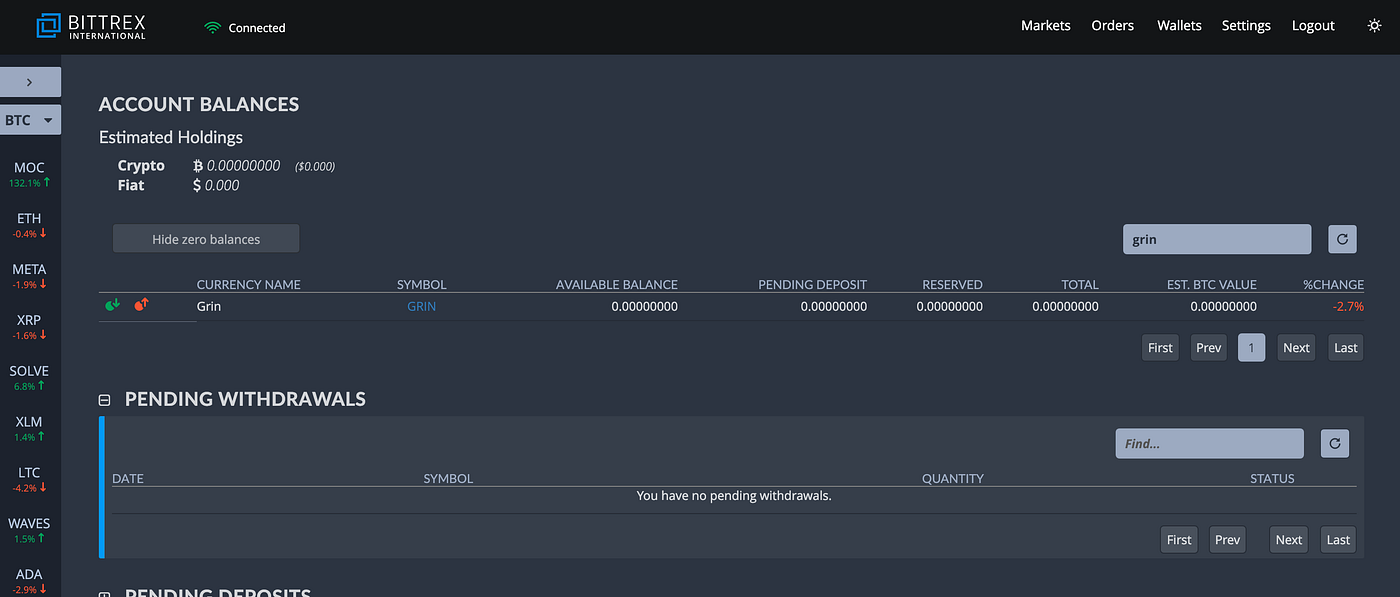Open the BTC market dropdown
1400x597 pixels.
point(30,120)
